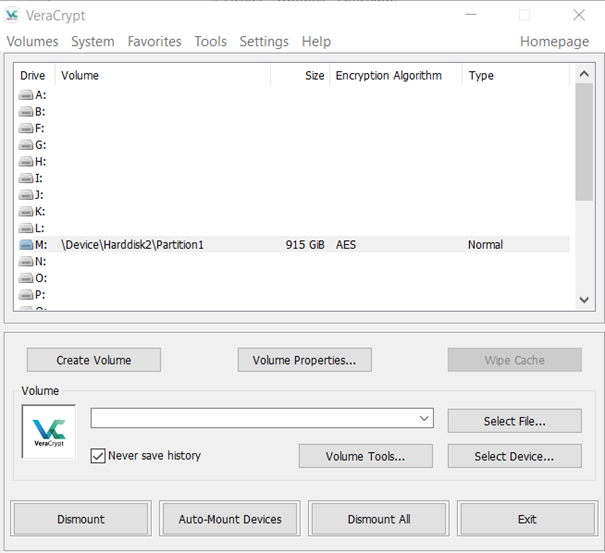Image resolution: width=605 pixels, height=553 pixels.
Task: Select the H: drive slot icon
Action: [x=26, y=162]
